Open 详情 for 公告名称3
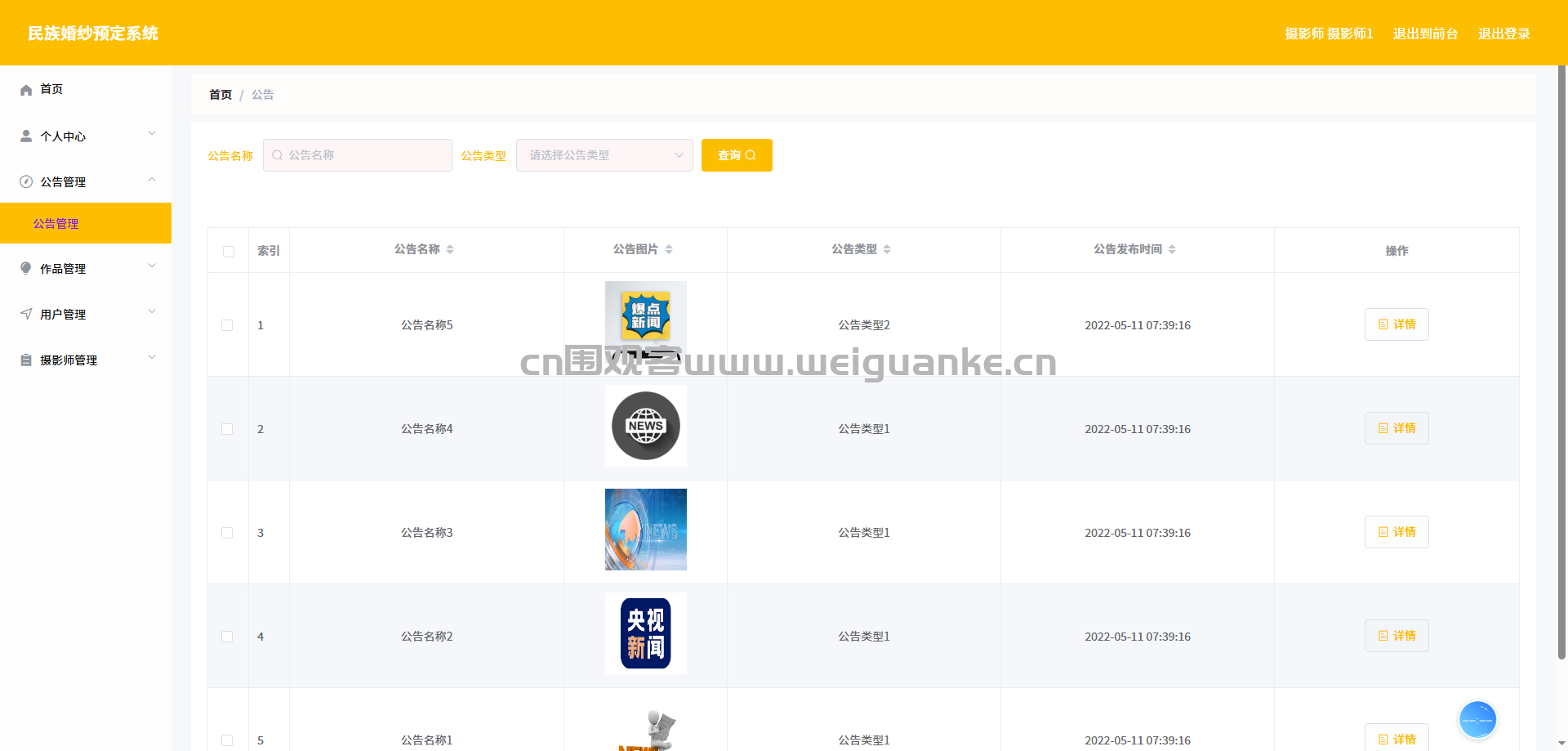 (x=1396, y=532)
